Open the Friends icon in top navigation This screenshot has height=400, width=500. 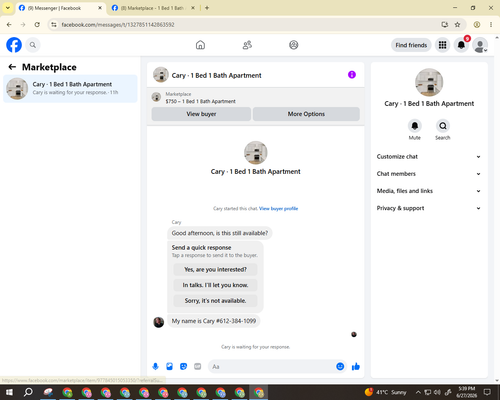point(247,45)
